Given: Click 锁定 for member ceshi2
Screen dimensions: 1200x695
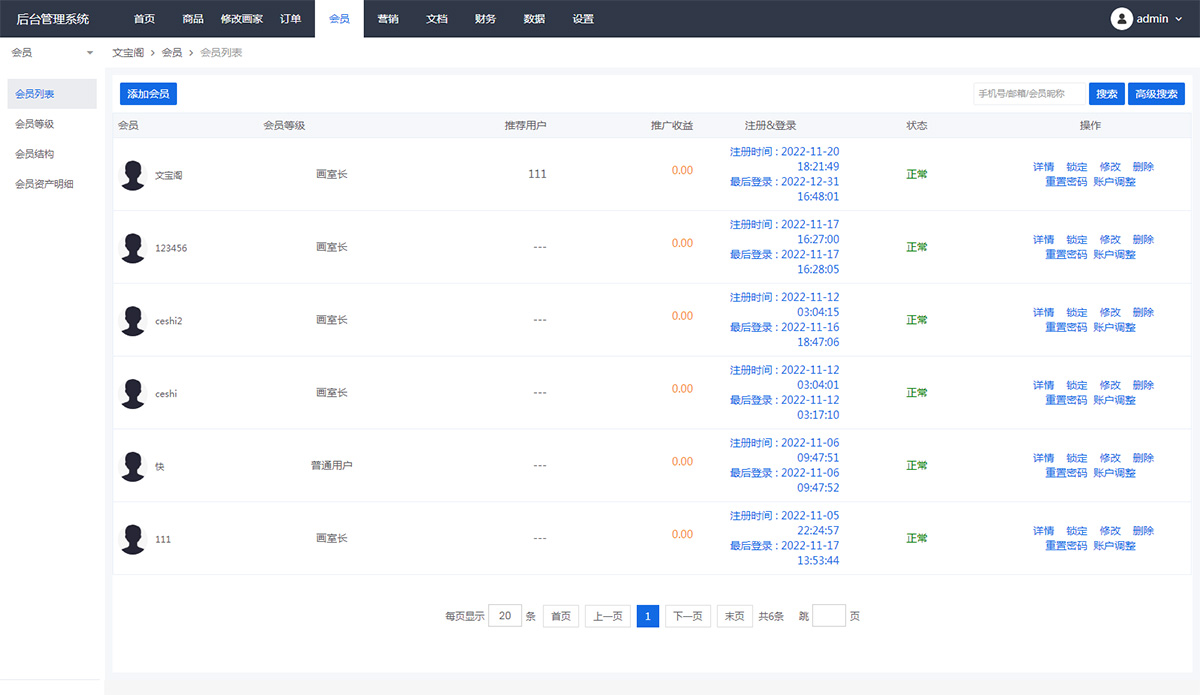Looking at the screenshot, I should click(x=1076, y=313).
